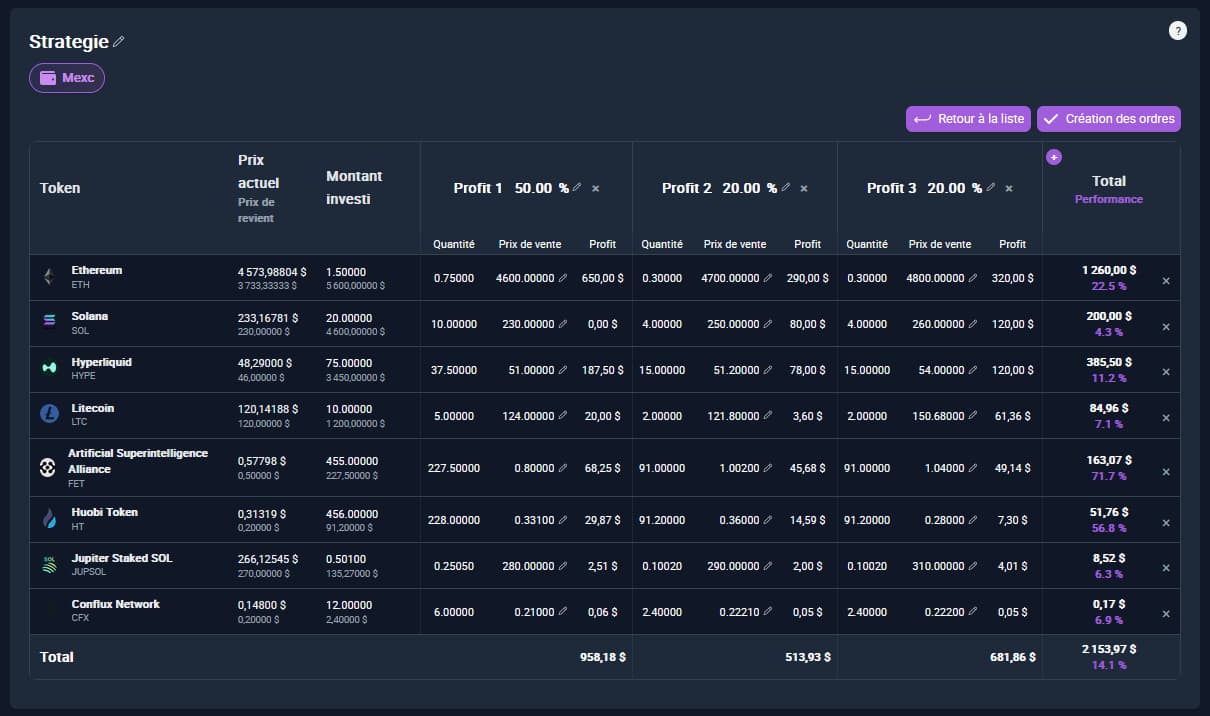Edit Solana Profit 1 sale price 230

562,324
